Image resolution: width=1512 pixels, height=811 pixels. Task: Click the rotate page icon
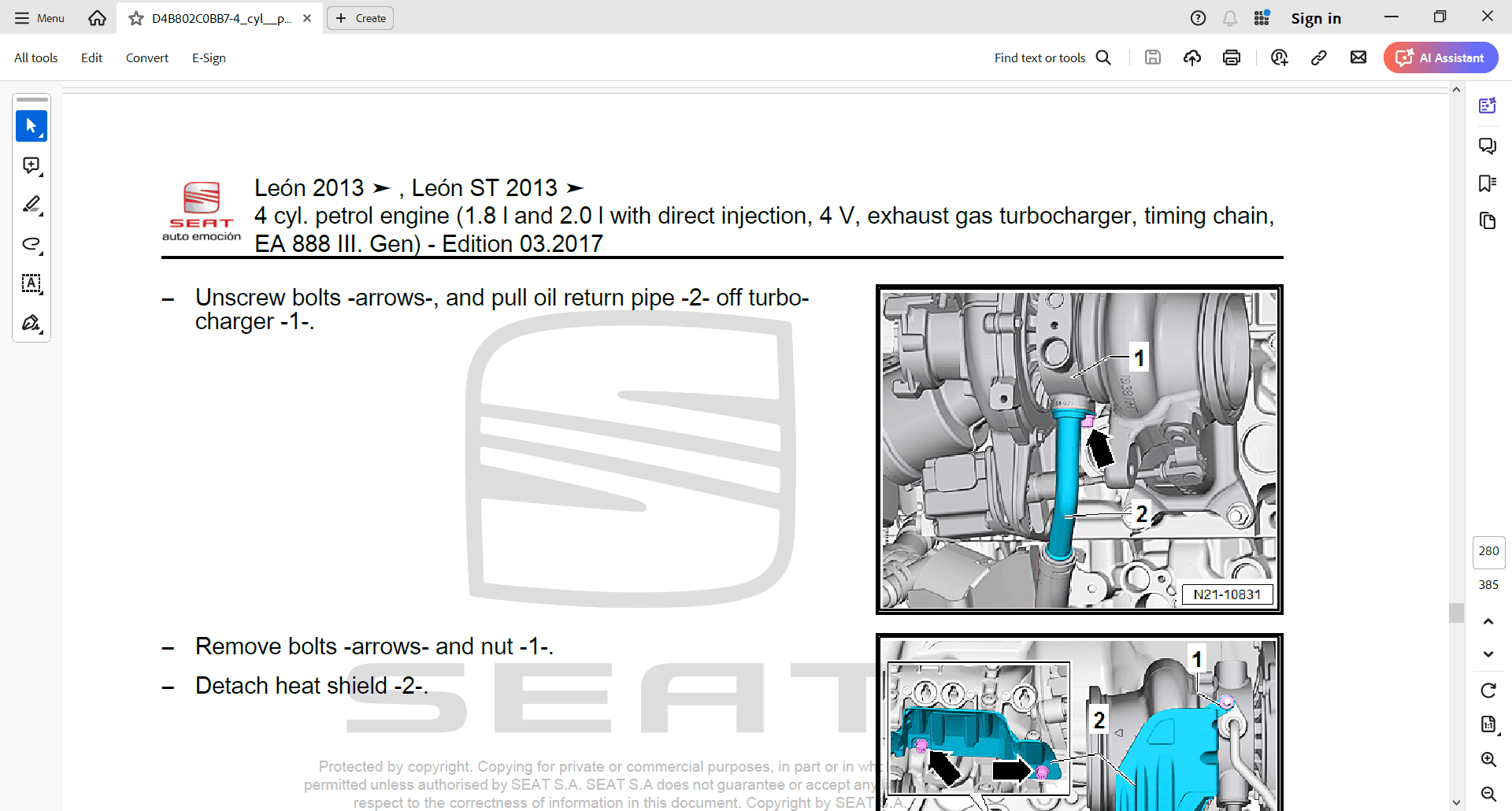click(1488, 691)
